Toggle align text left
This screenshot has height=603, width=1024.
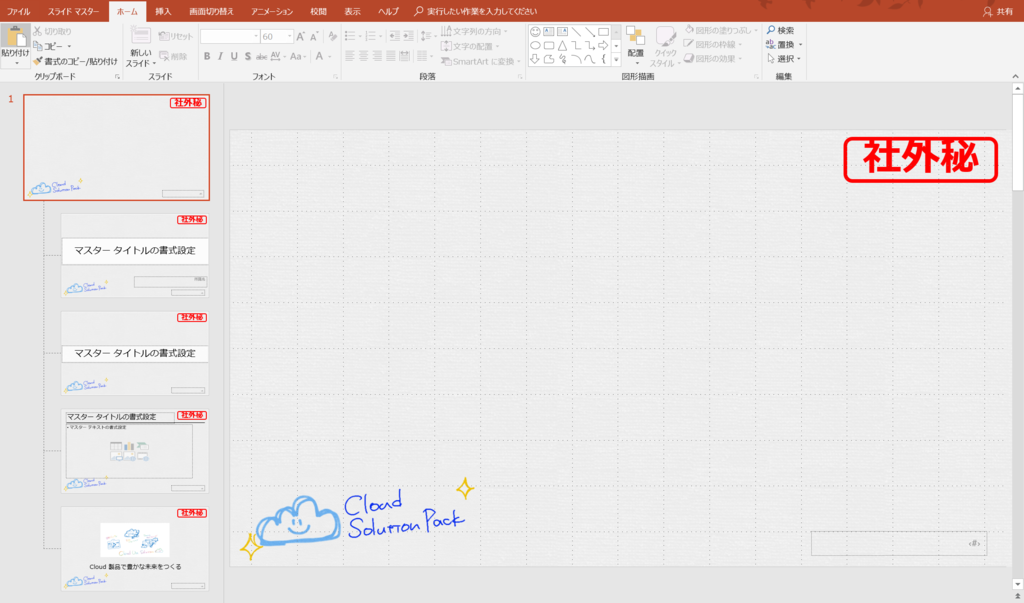pyautogui.click(x=349, y=56)
